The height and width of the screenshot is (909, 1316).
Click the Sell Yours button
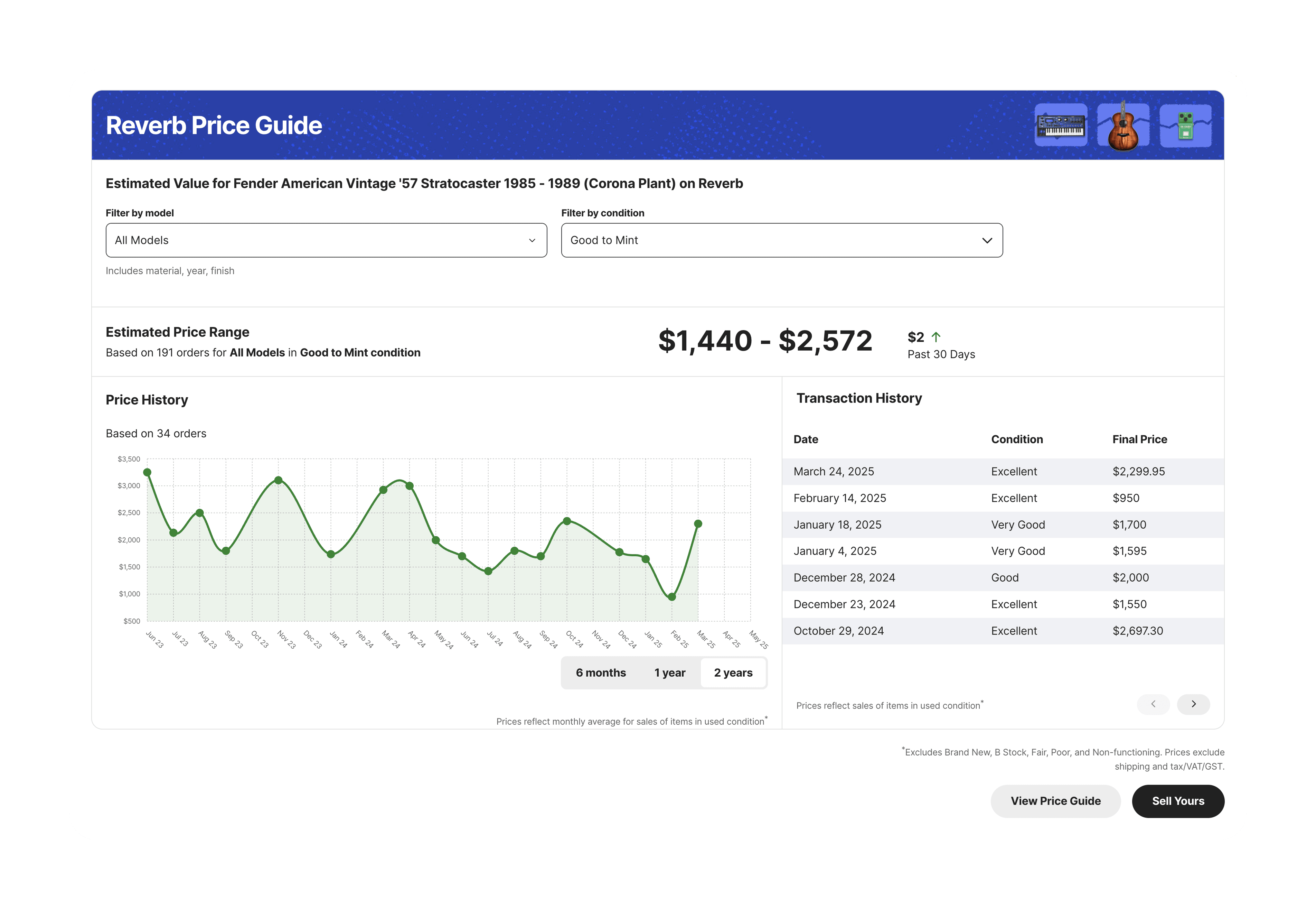[x=1178, y=801]
